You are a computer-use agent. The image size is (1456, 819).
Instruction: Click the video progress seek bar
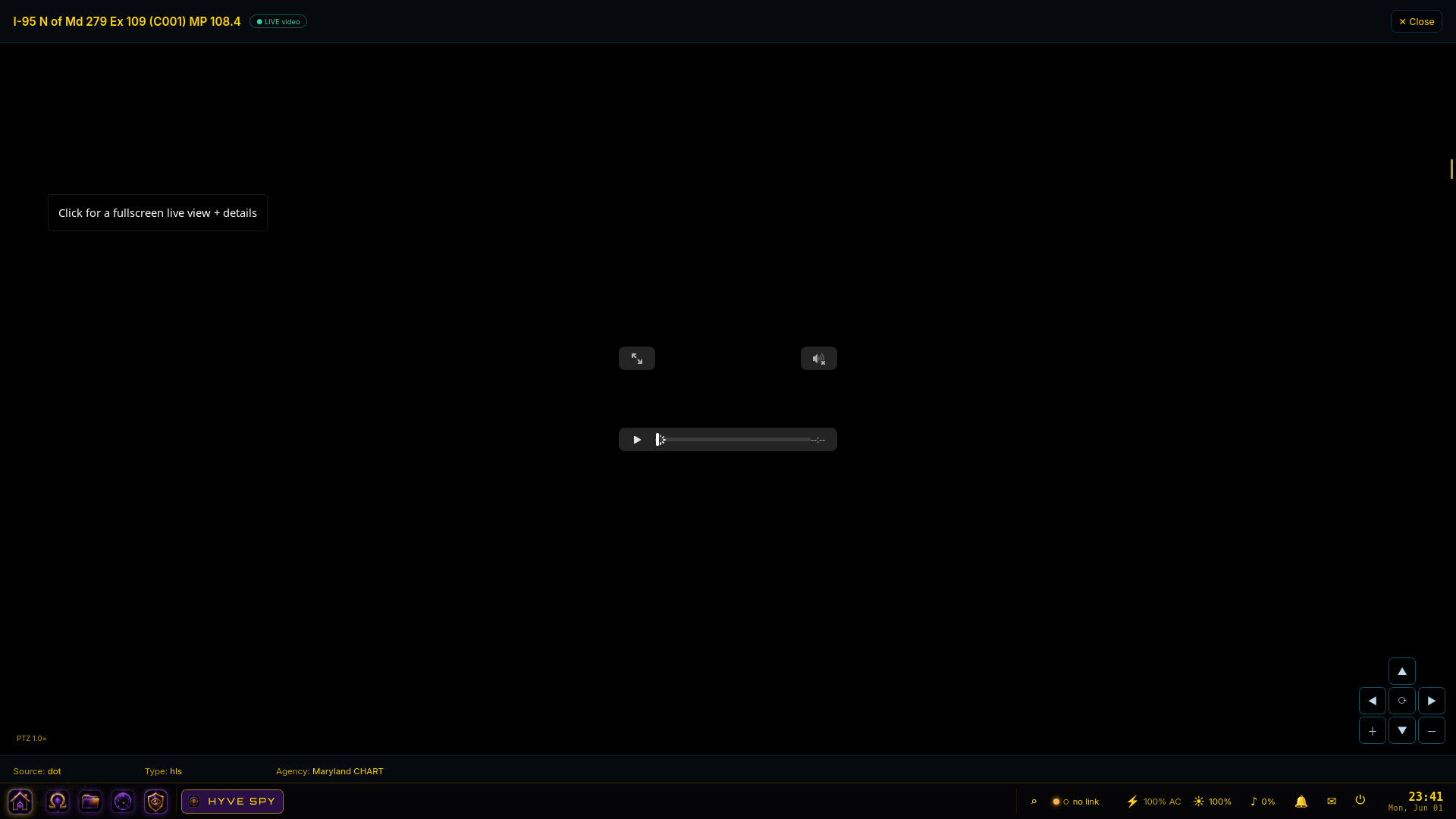[734, 440]
